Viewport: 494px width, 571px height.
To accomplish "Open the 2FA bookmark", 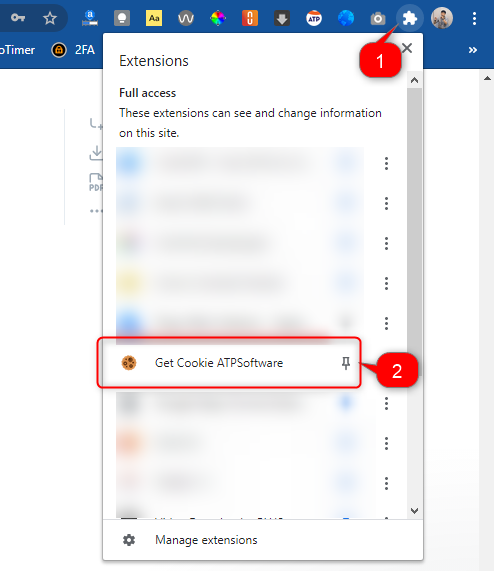I will [x=74, y=50].
